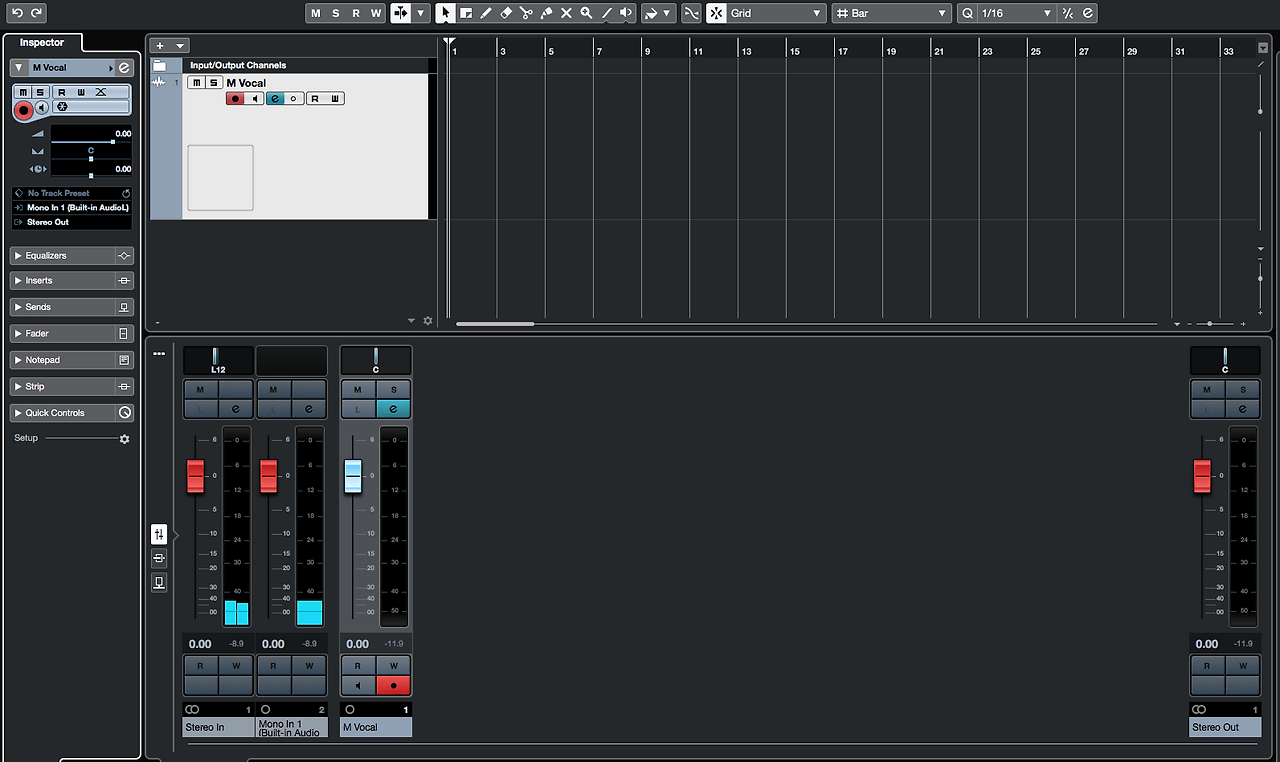Viewport: 1280px width, 762px height.
Task: Open Inspector Setup gear icon
Action: click(x=125, y=439)
